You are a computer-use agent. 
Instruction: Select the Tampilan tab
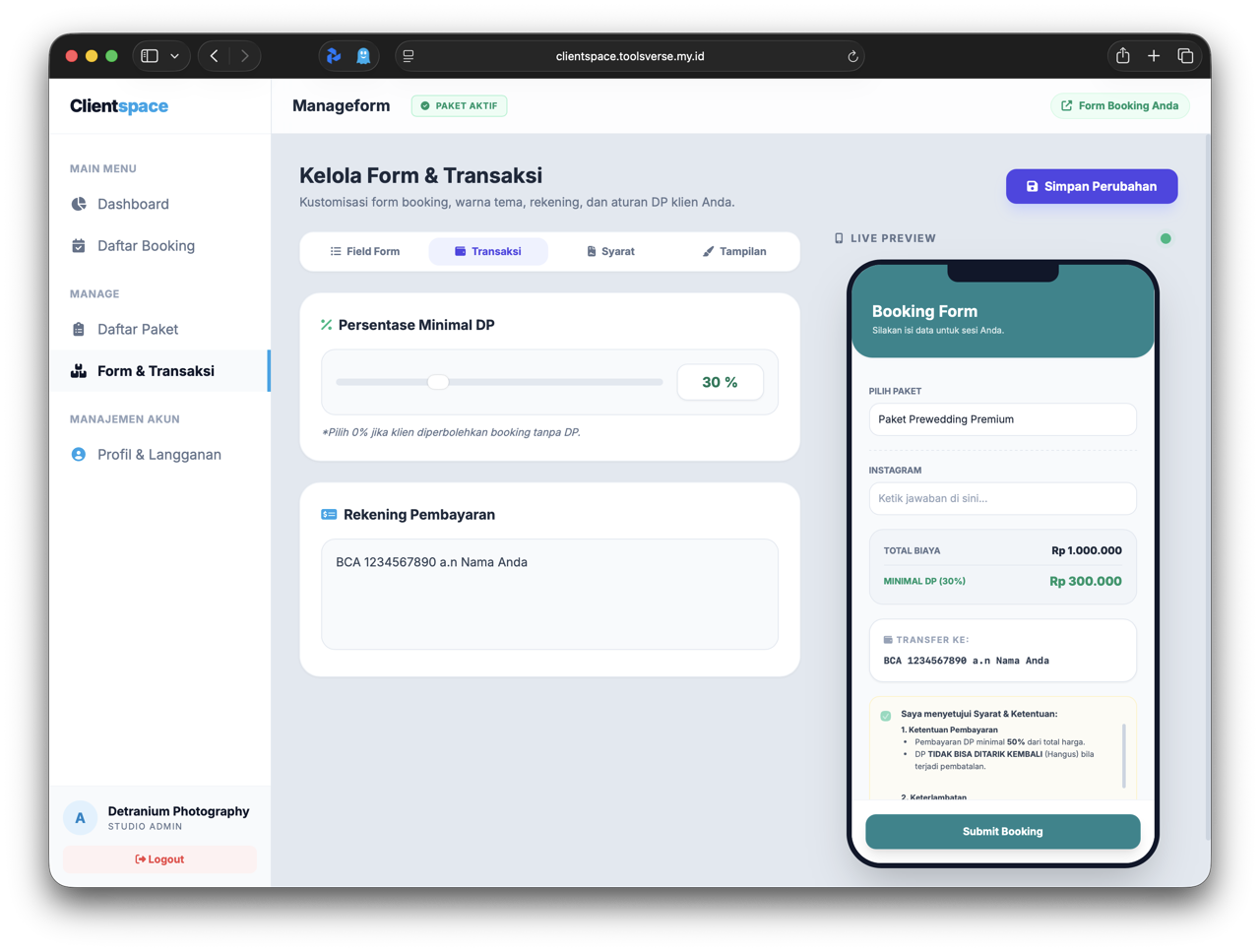(734, 252)
